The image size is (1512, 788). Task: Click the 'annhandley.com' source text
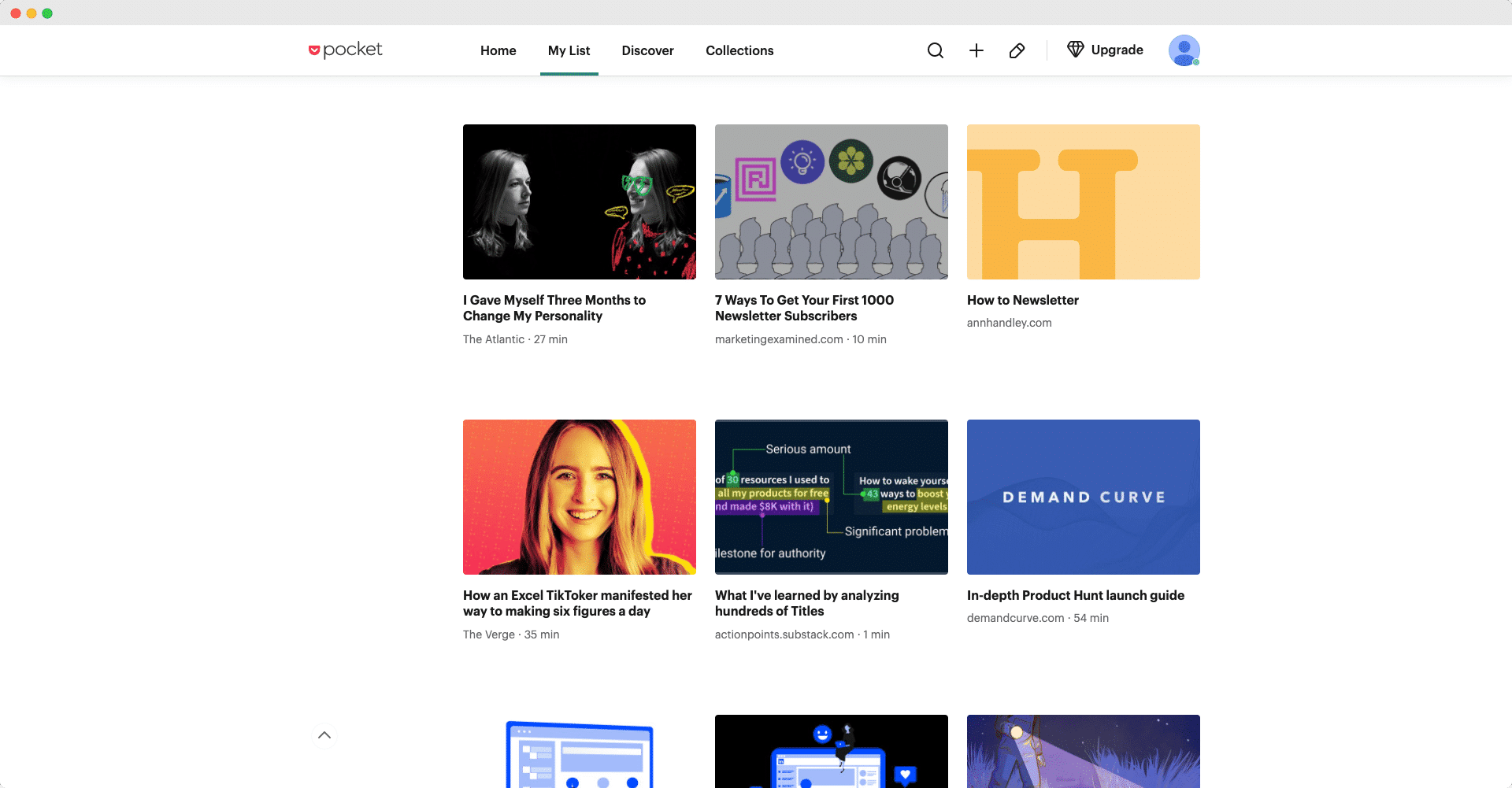click(1010, 323)
